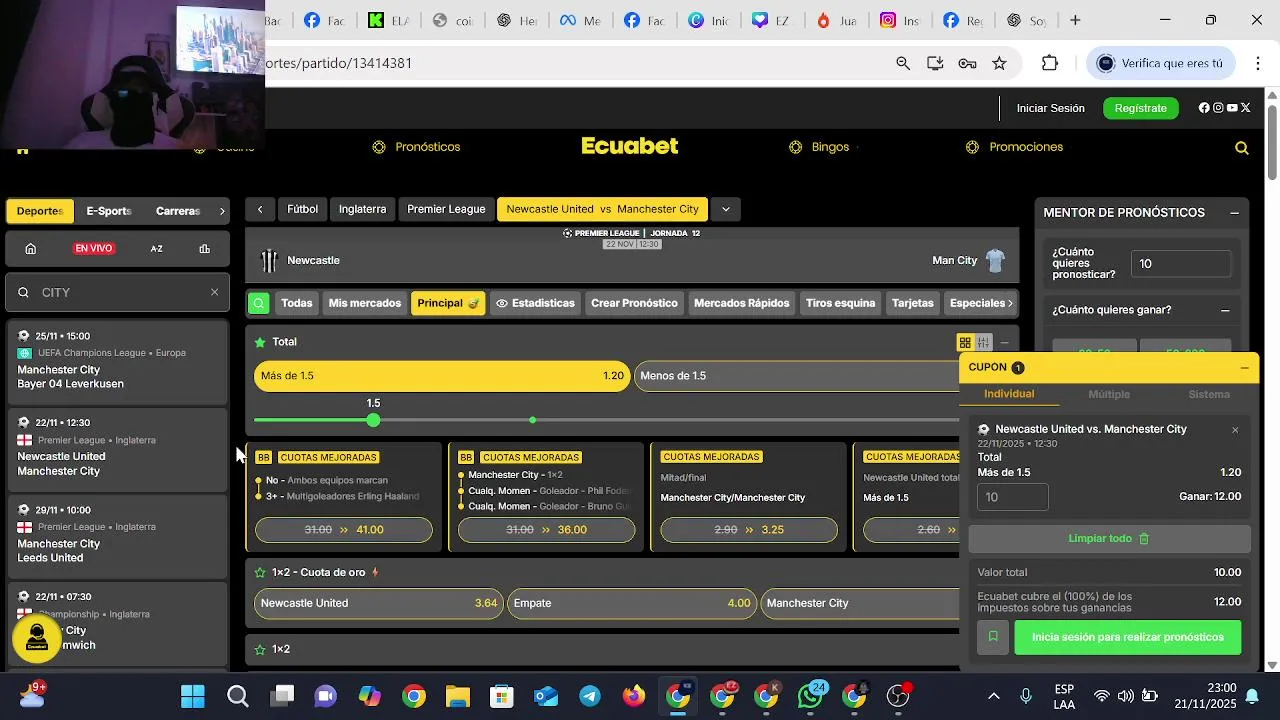Clear the CITY search text
This screenshot has width=1280, height=720.
pyautogui.click(x=214, y=292)
